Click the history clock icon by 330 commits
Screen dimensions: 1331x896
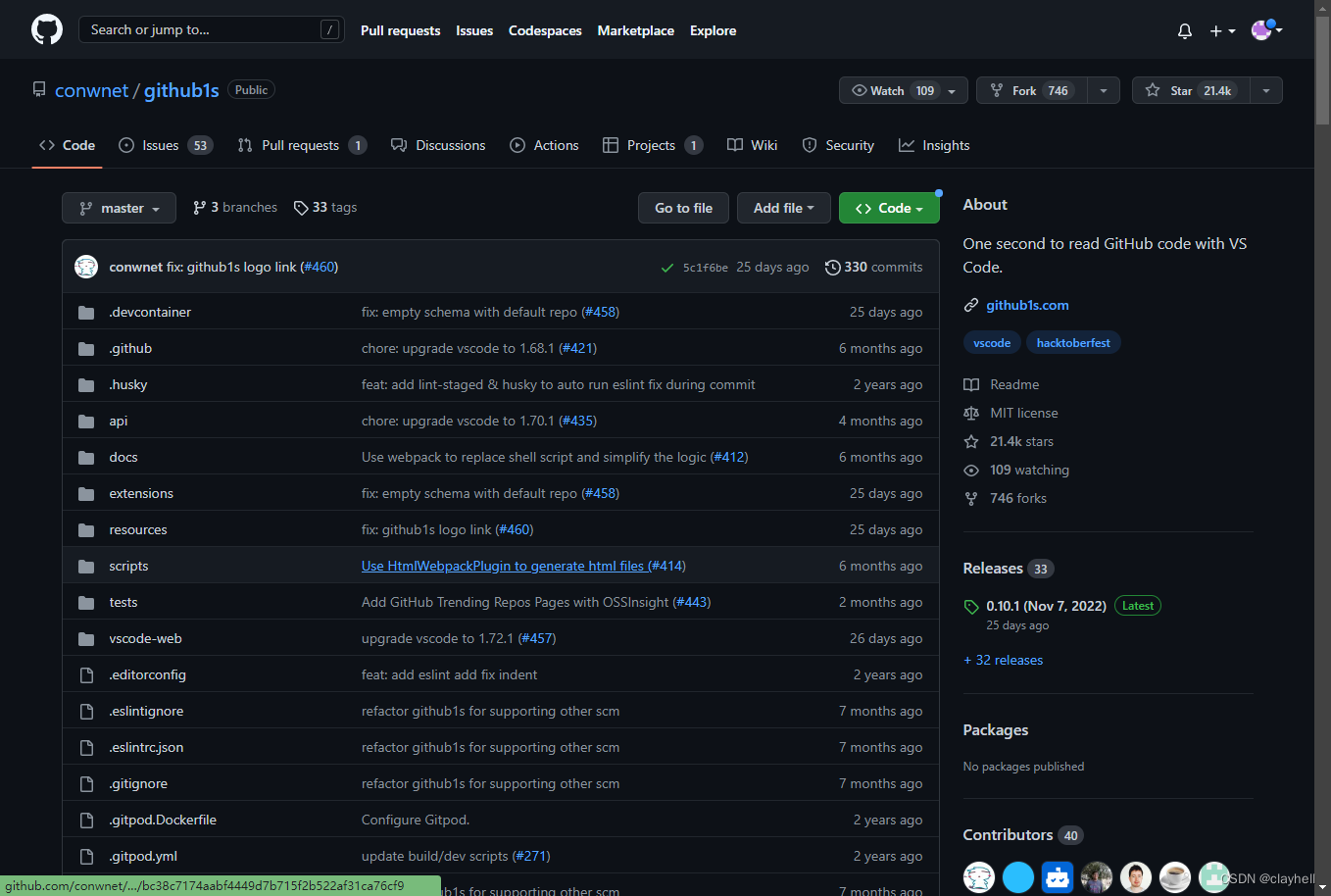click(x=832, y=268)
